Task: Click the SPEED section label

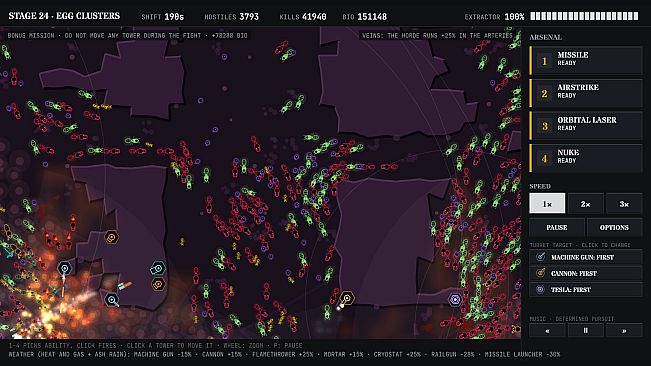Action: (540, 186)
